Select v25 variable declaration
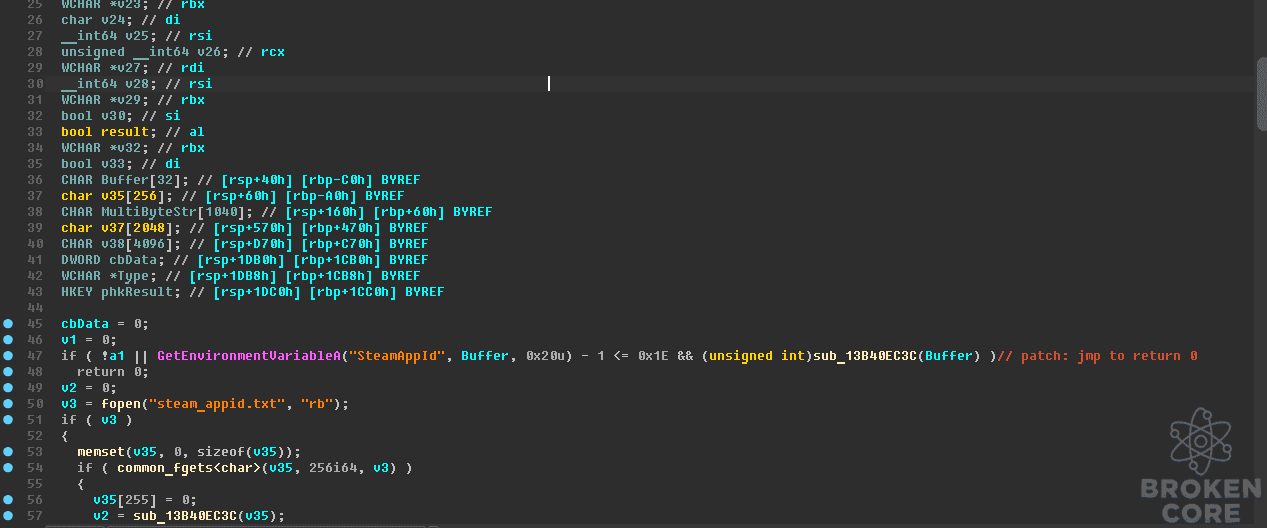 pyautogui.click(x=137, y=36)
